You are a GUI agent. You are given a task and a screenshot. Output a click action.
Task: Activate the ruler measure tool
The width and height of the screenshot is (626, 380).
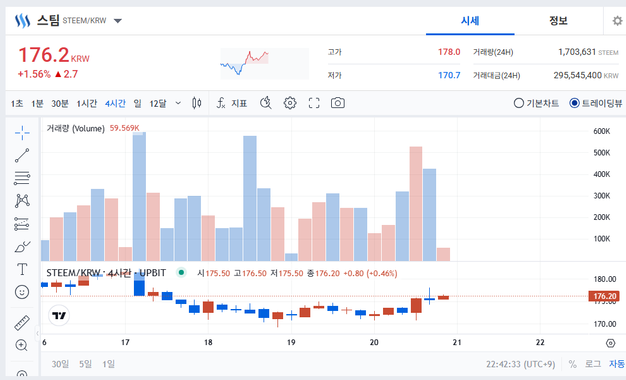pyautogui.click(x=22, y=323)
